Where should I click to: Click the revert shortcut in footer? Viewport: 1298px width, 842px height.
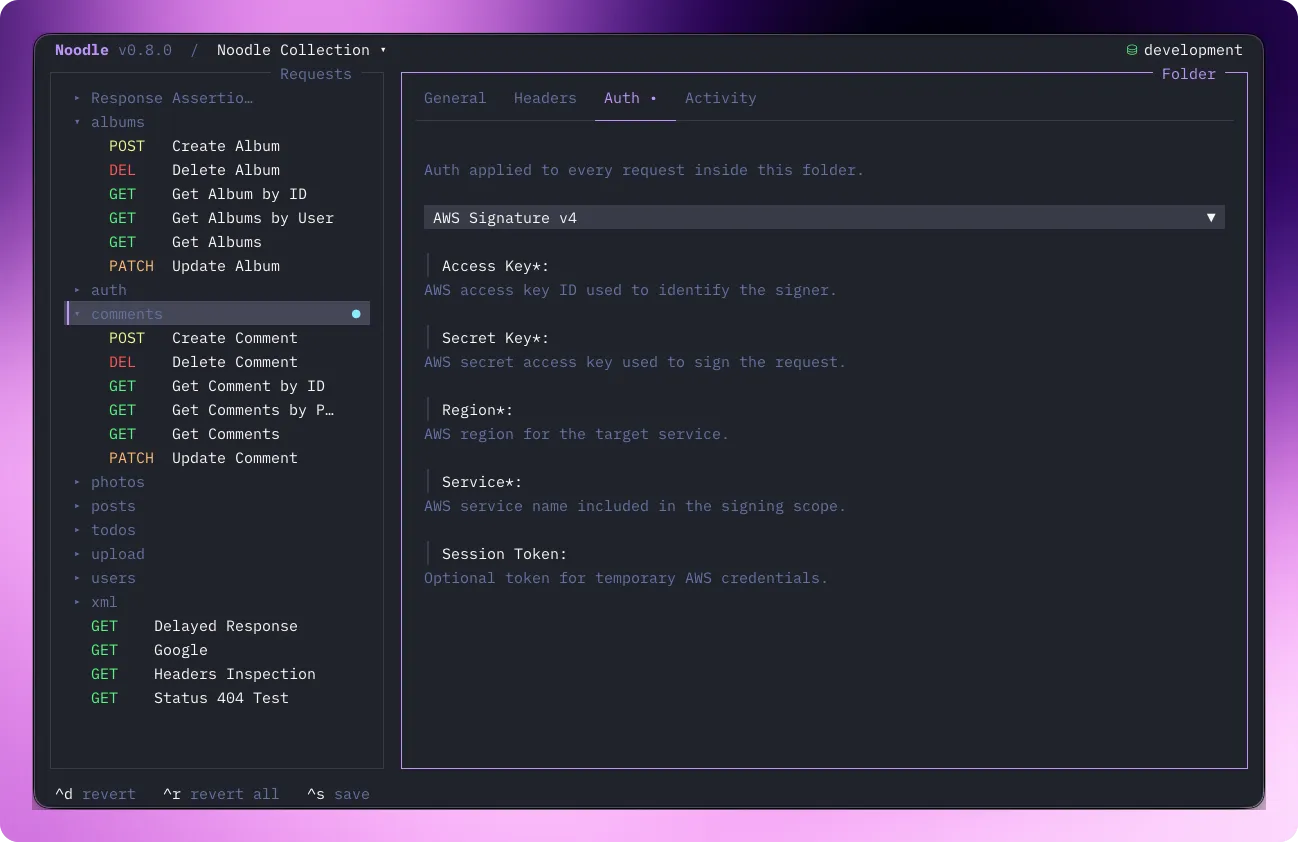(95, 794)
